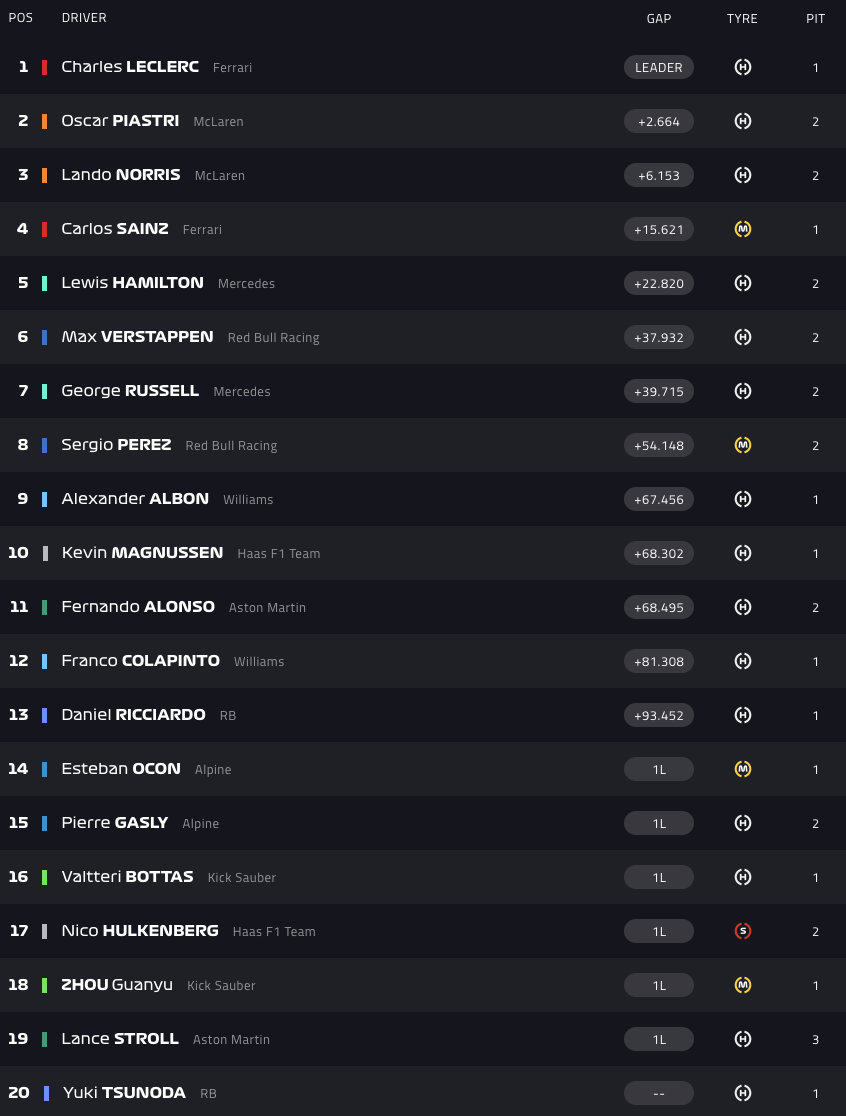Click McLaren orange color bar beside Piastri
Image resolution: width=846 pixels, height=1116 pixels.
coord(44,121)
